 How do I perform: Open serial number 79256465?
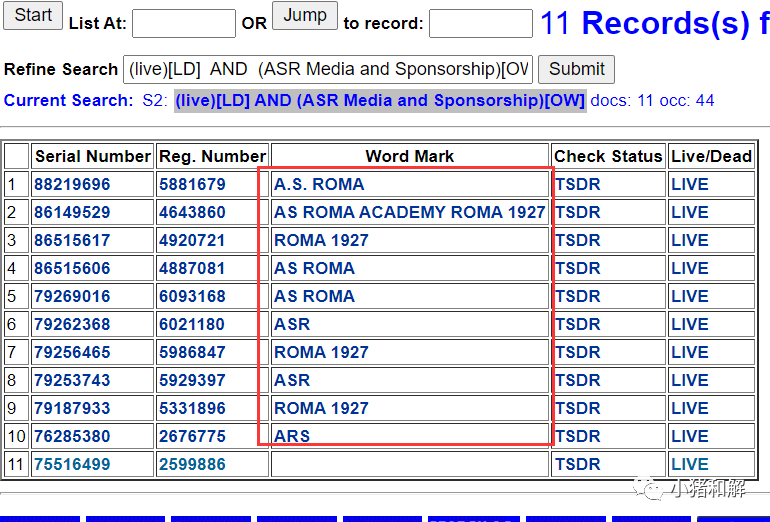click(72, 352)
